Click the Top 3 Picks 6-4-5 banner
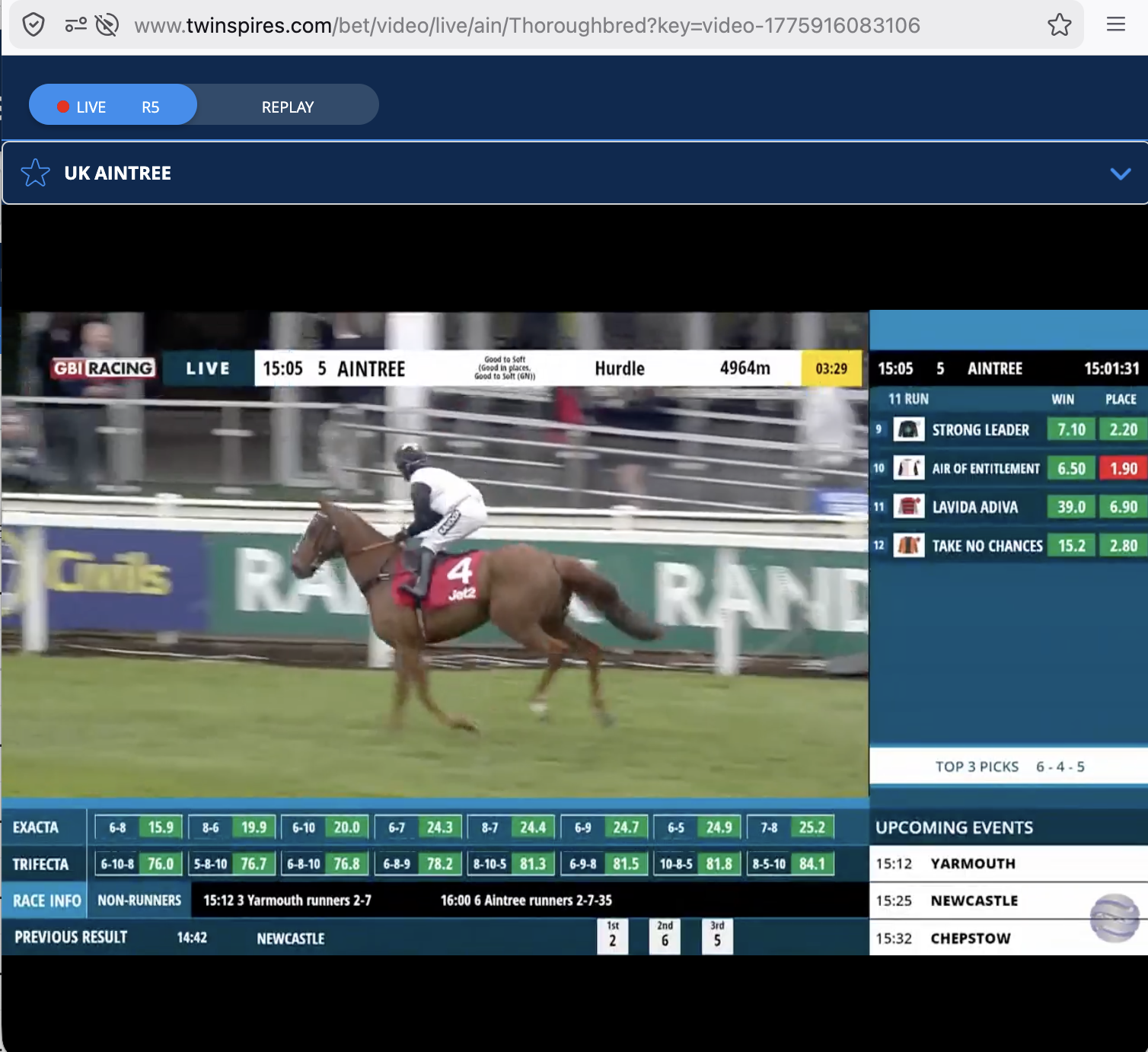 point(1009,767)
